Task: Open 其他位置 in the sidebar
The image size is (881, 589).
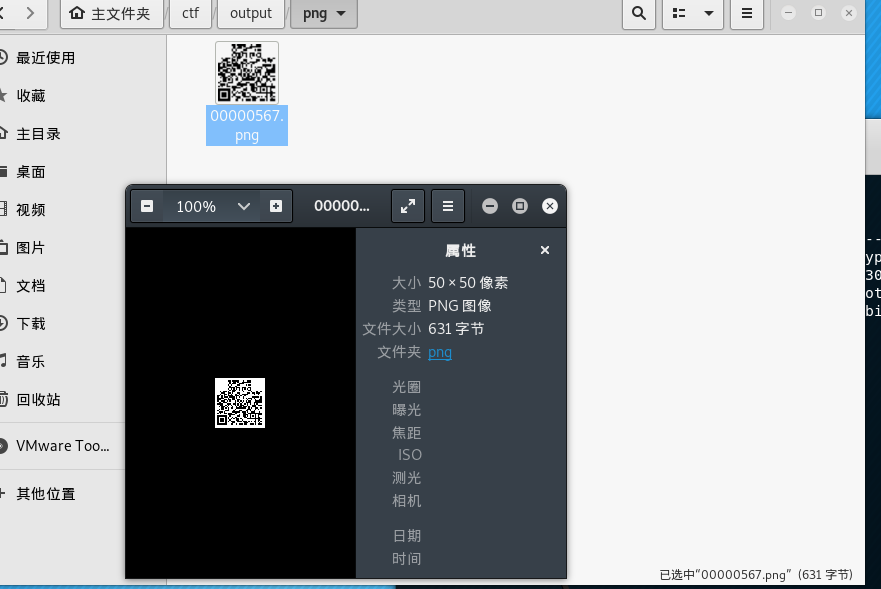Action: 45,494
